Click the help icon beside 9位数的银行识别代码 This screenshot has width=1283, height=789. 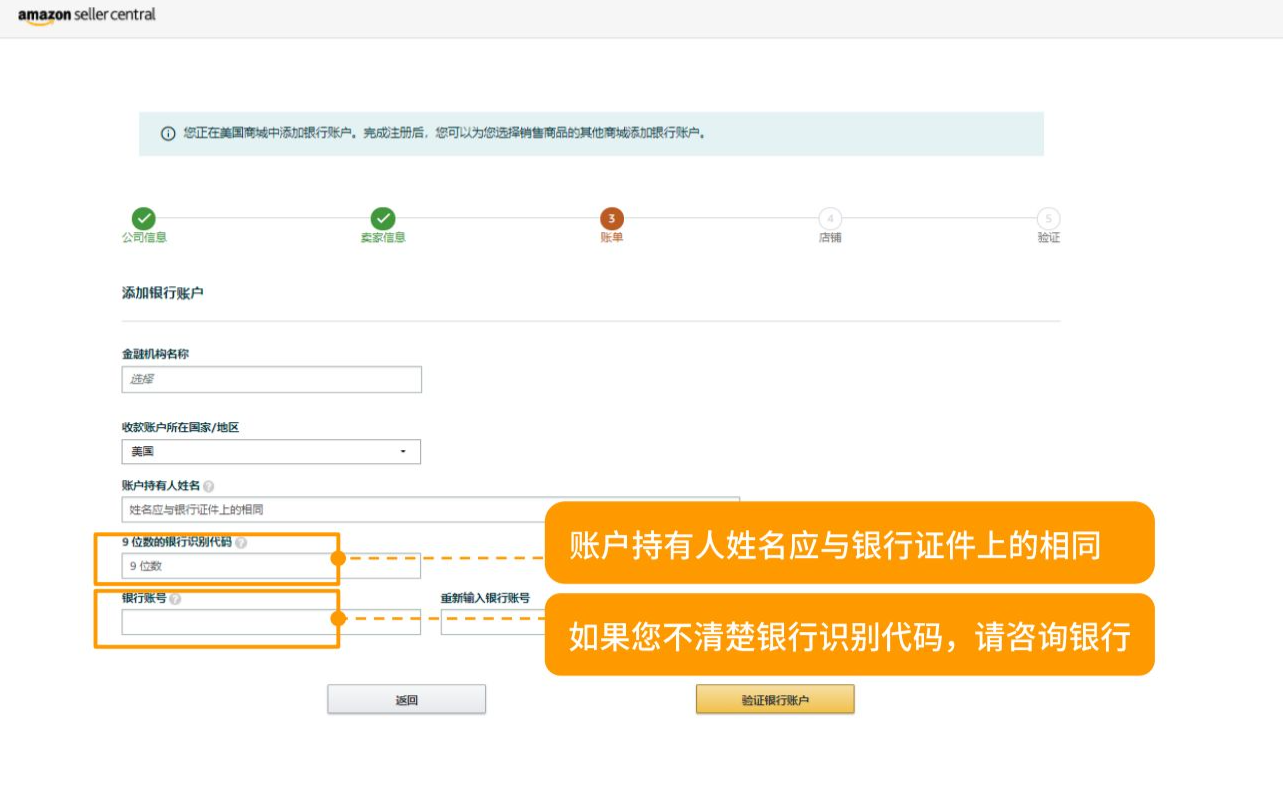(x=240, y=543)
